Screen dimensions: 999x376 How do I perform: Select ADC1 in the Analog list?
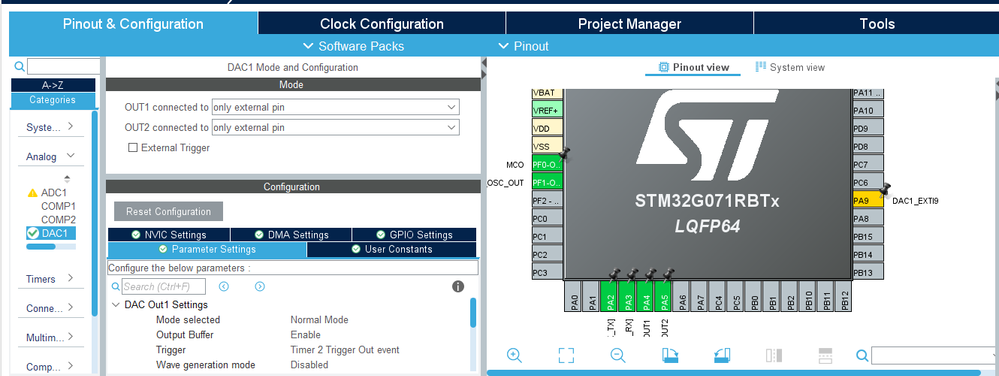click(x=54, y=192)
